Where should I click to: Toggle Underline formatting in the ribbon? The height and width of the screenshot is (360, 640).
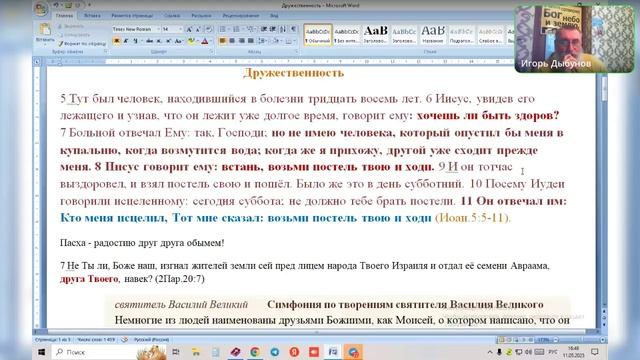[135, 41]
